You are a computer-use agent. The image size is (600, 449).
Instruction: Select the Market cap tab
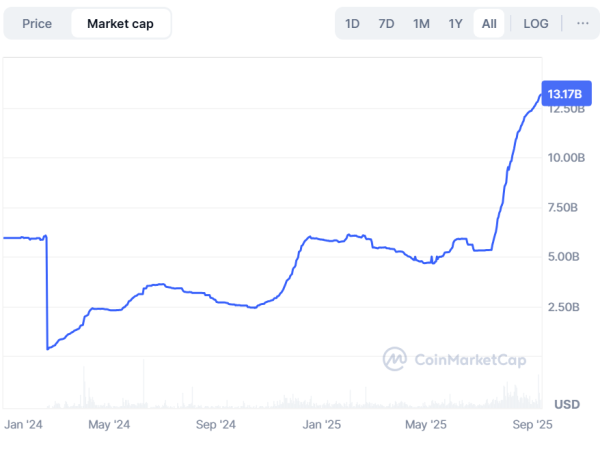120,23
